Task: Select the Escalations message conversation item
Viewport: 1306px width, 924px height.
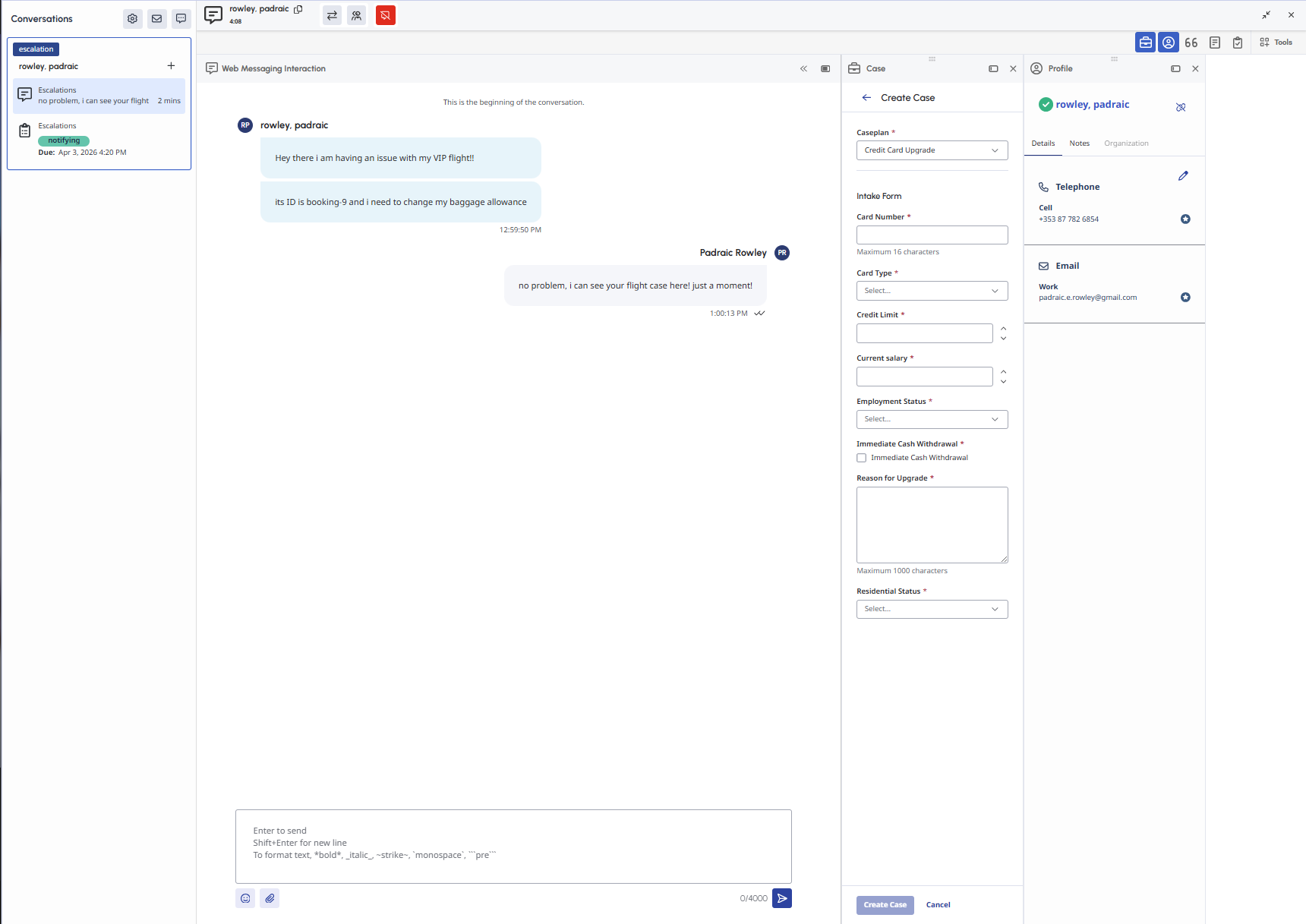Action: point(99,96)
